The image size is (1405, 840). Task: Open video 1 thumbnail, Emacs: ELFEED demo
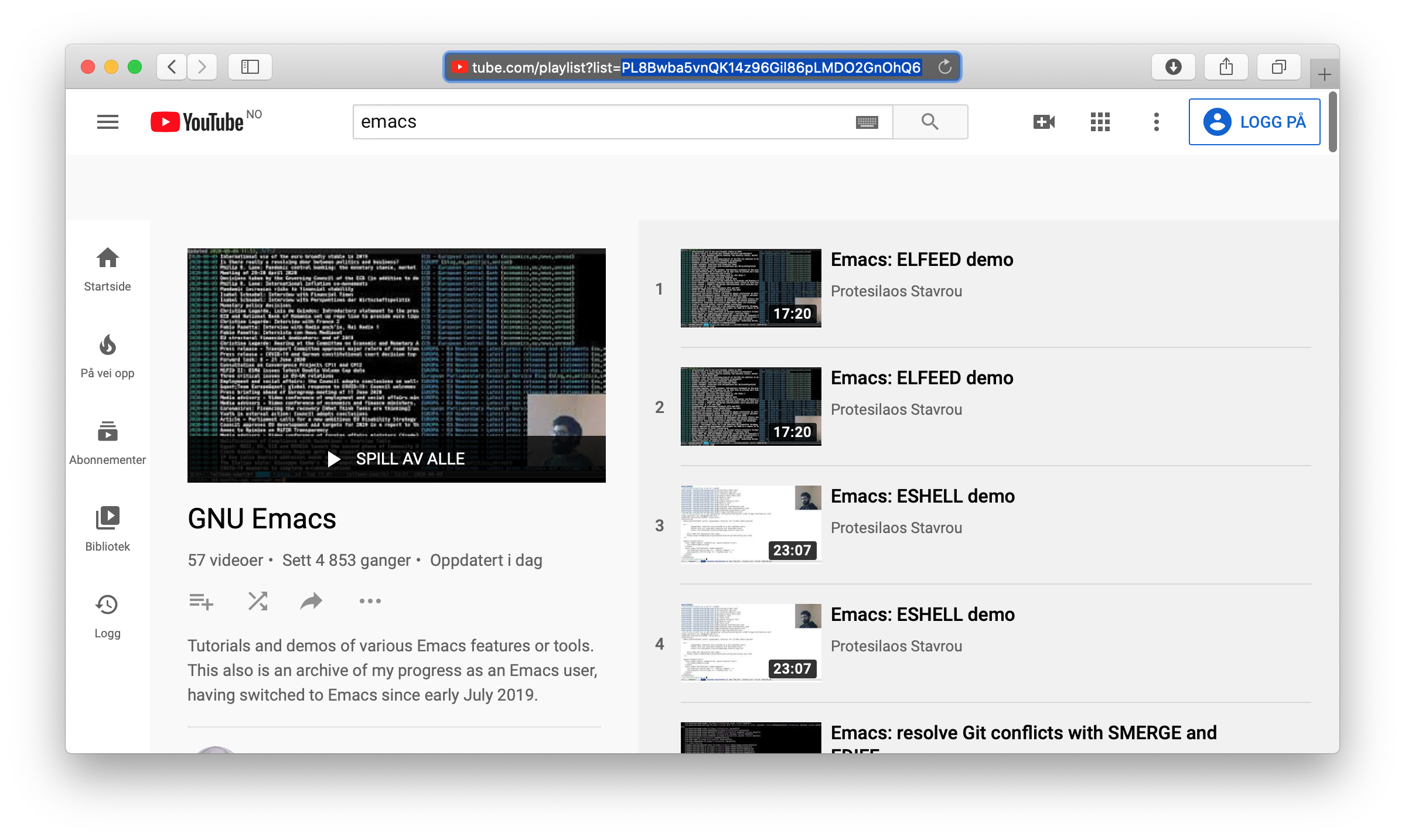tap(751, 288)
